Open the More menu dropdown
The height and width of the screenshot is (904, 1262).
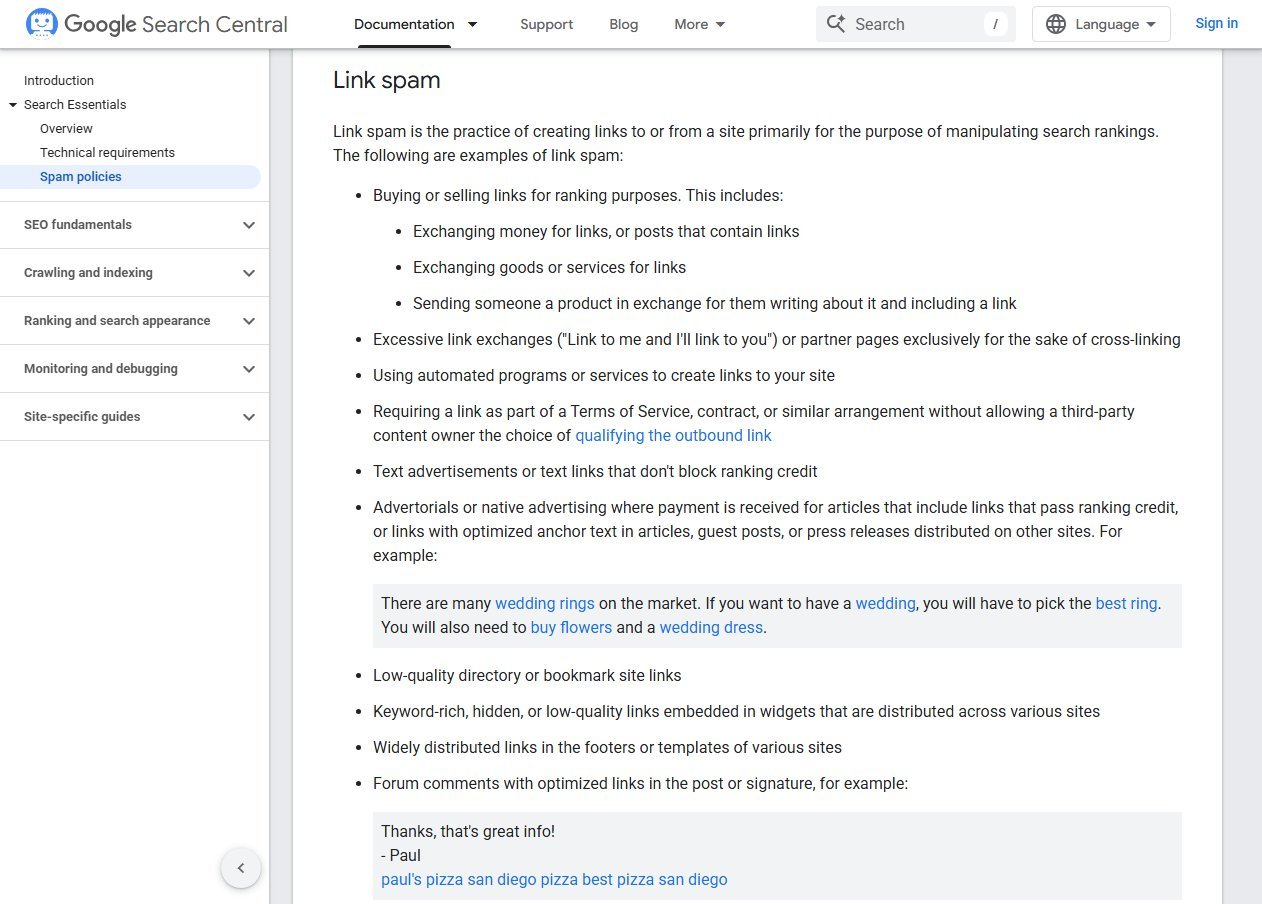700,24
